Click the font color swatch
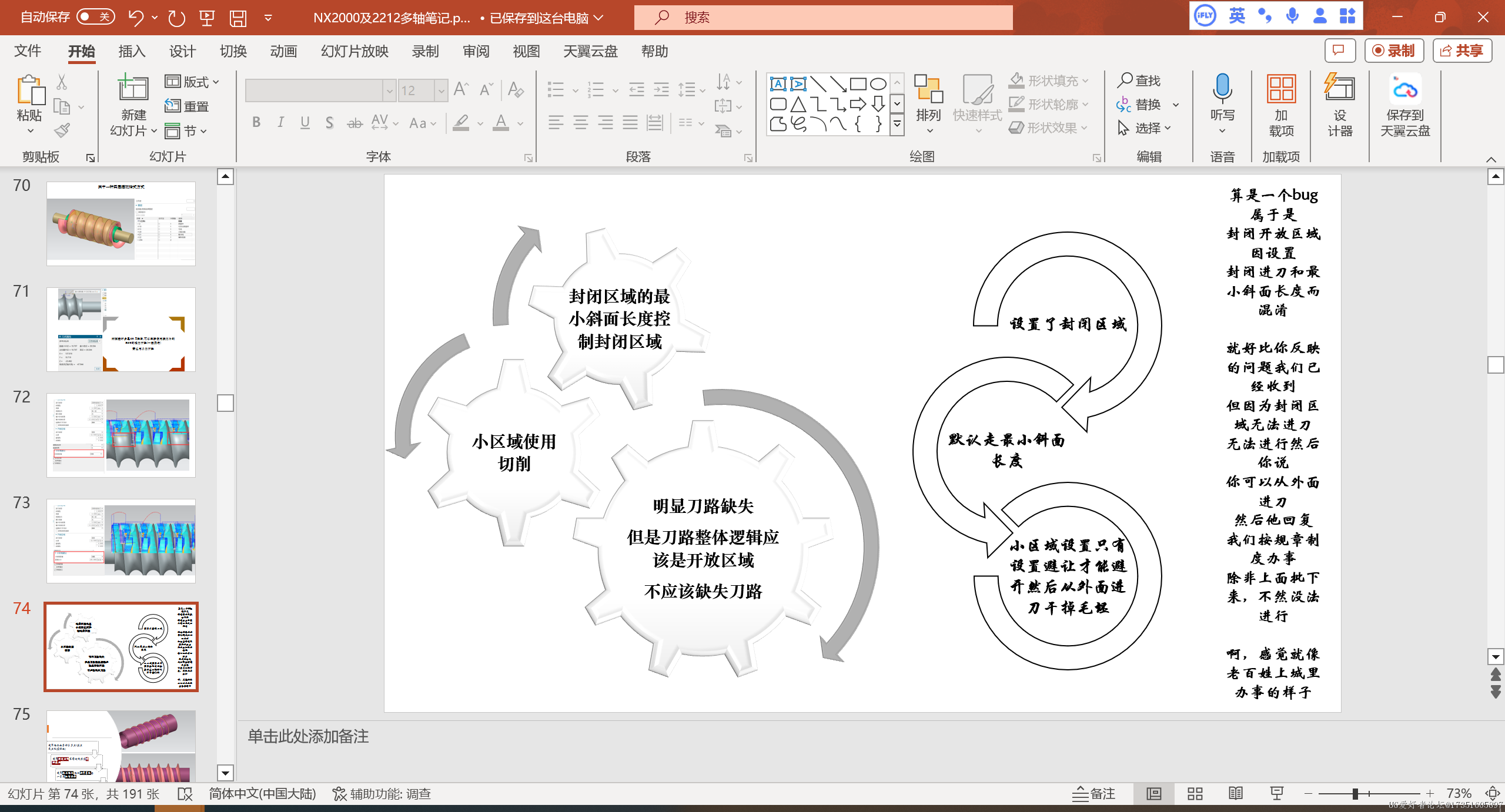Screen dimensions: 1505x812 501,123
